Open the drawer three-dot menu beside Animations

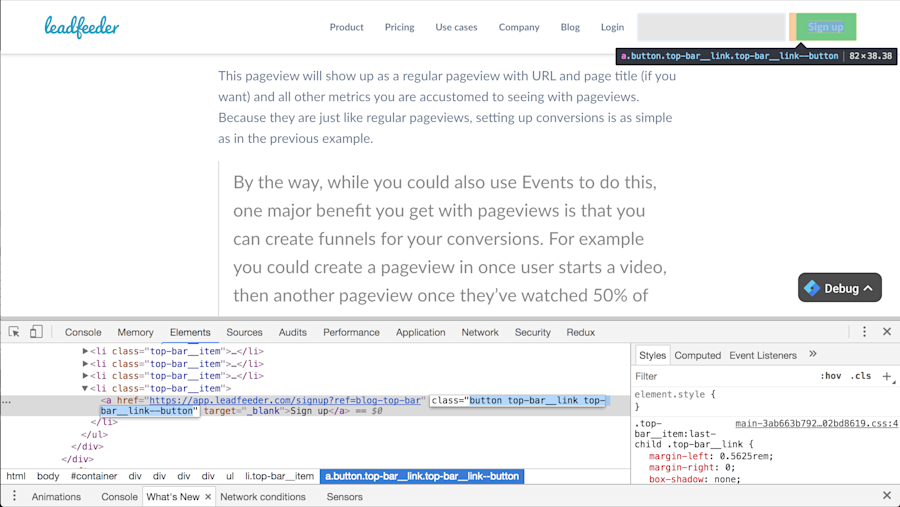coord(14,496)
